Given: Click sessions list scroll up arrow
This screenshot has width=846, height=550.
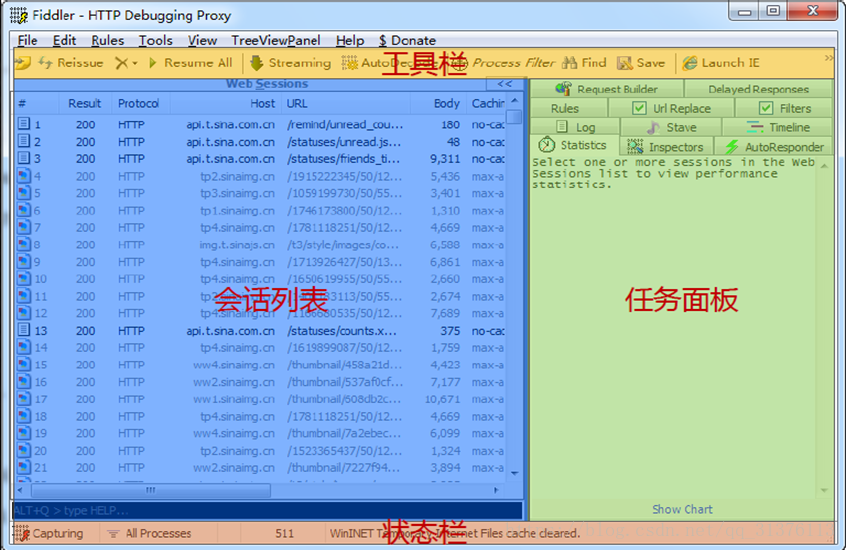Looking at the screenshot, I should [x=515, y=101].
